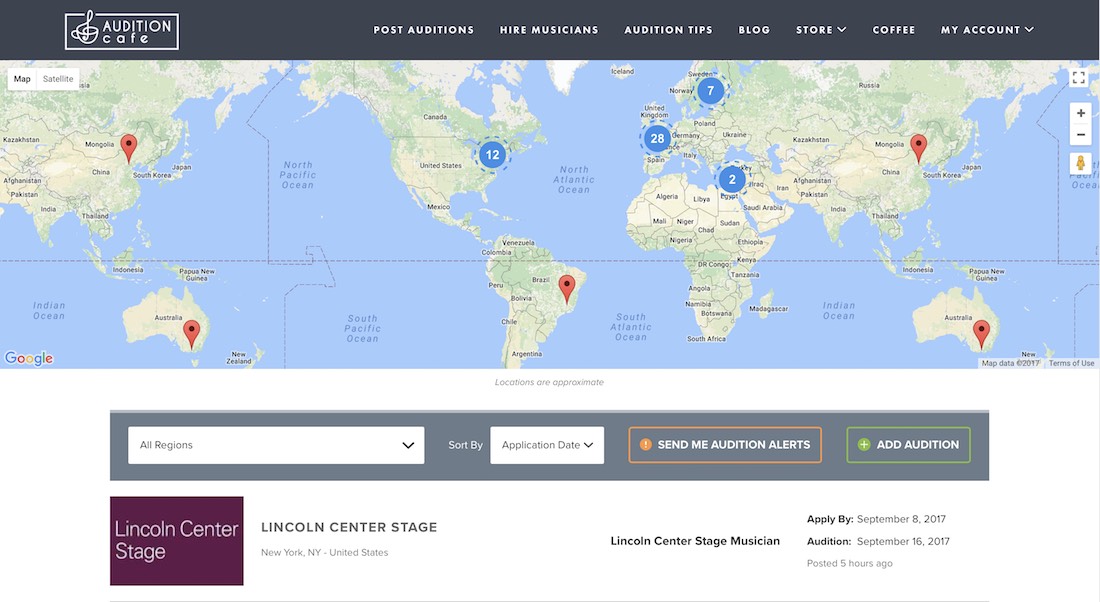This screenshot has width=1100, height=602.
Task: Switch map to Satellite view
Action: (x=58, y=79)
